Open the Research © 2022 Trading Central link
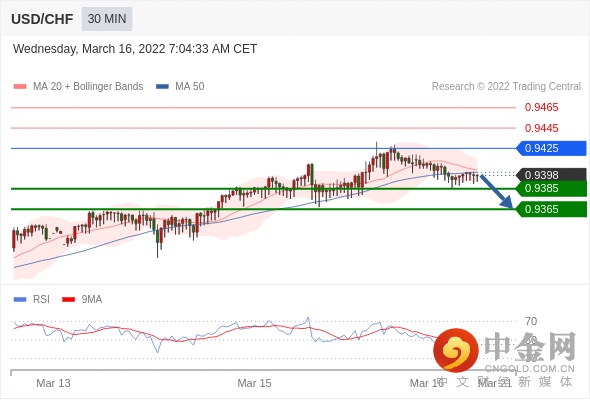Viewport: 590px width, 400px height. coord(506,87)
